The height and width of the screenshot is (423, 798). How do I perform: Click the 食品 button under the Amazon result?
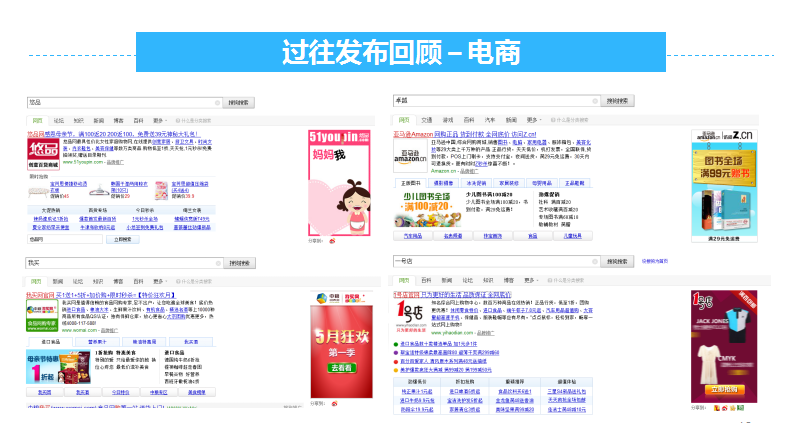coord(532,236)
